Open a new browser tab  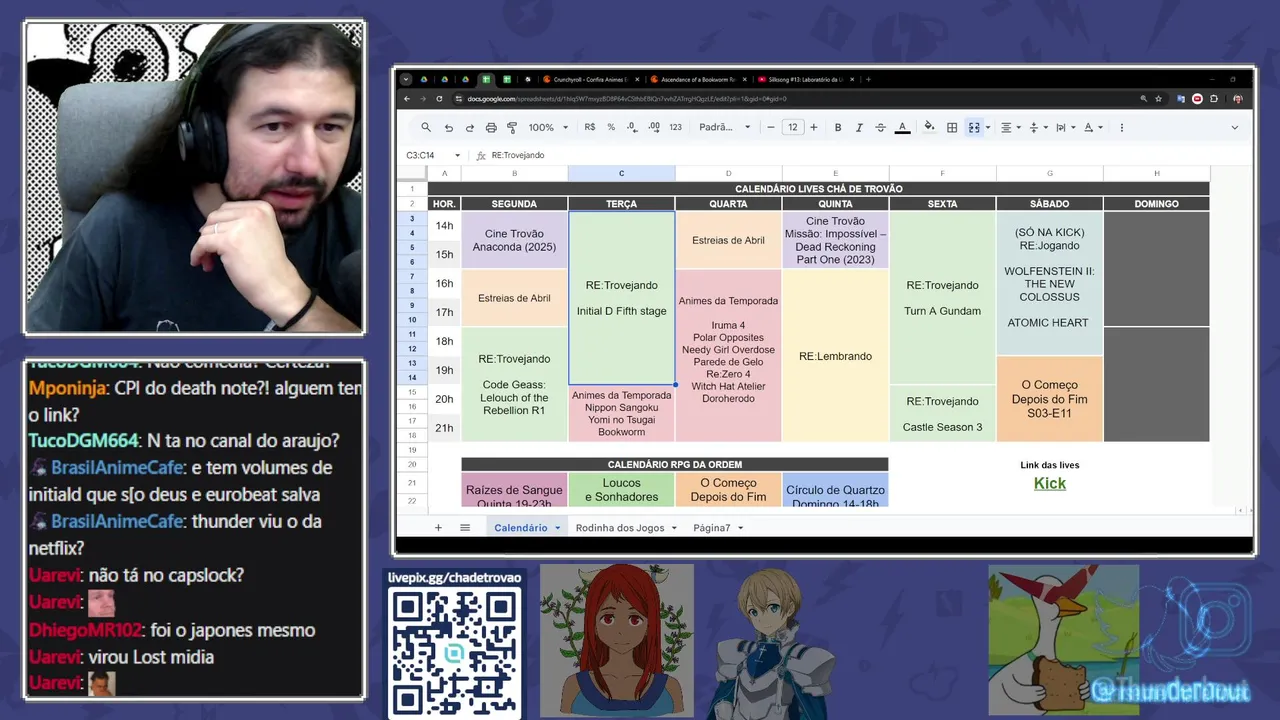pos(868,79)
